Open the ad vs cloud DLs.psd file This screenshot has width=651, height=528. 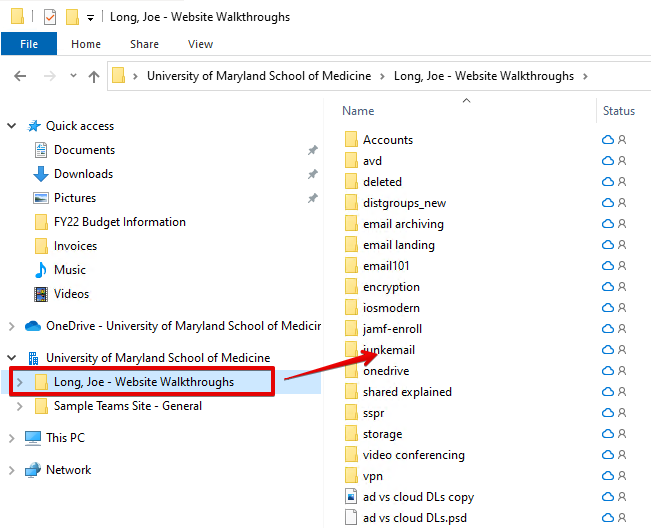(x=403, y=518)
